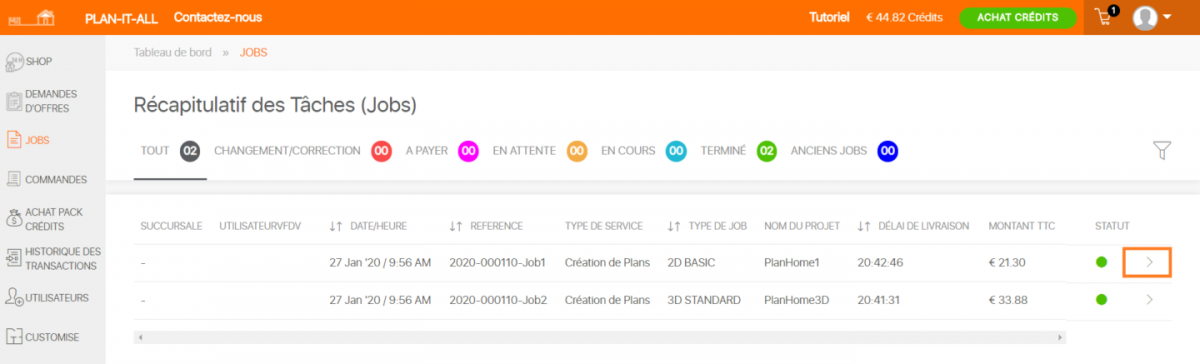1200x364 pixels.
Task: Open Achat Pack Crédits in sidebar
Action: click(x=44, y=219)
